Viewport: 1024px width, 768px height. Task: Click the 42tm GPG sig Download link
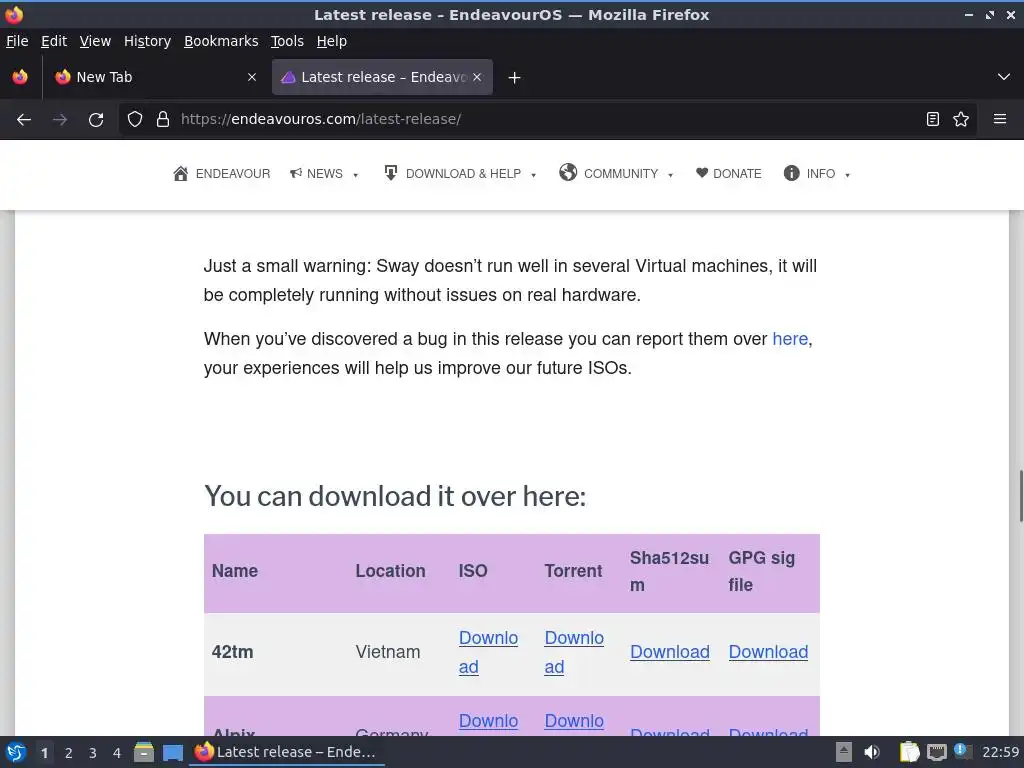[768, 652]
